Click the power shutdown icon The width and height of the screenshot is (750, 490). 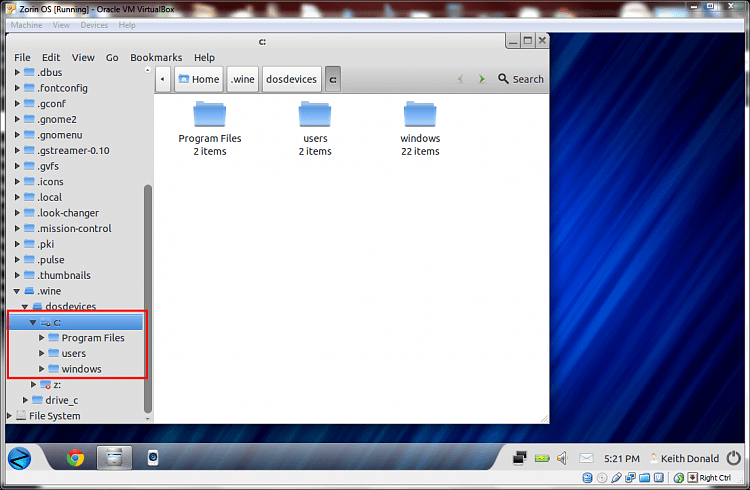[x=734, y=458]
